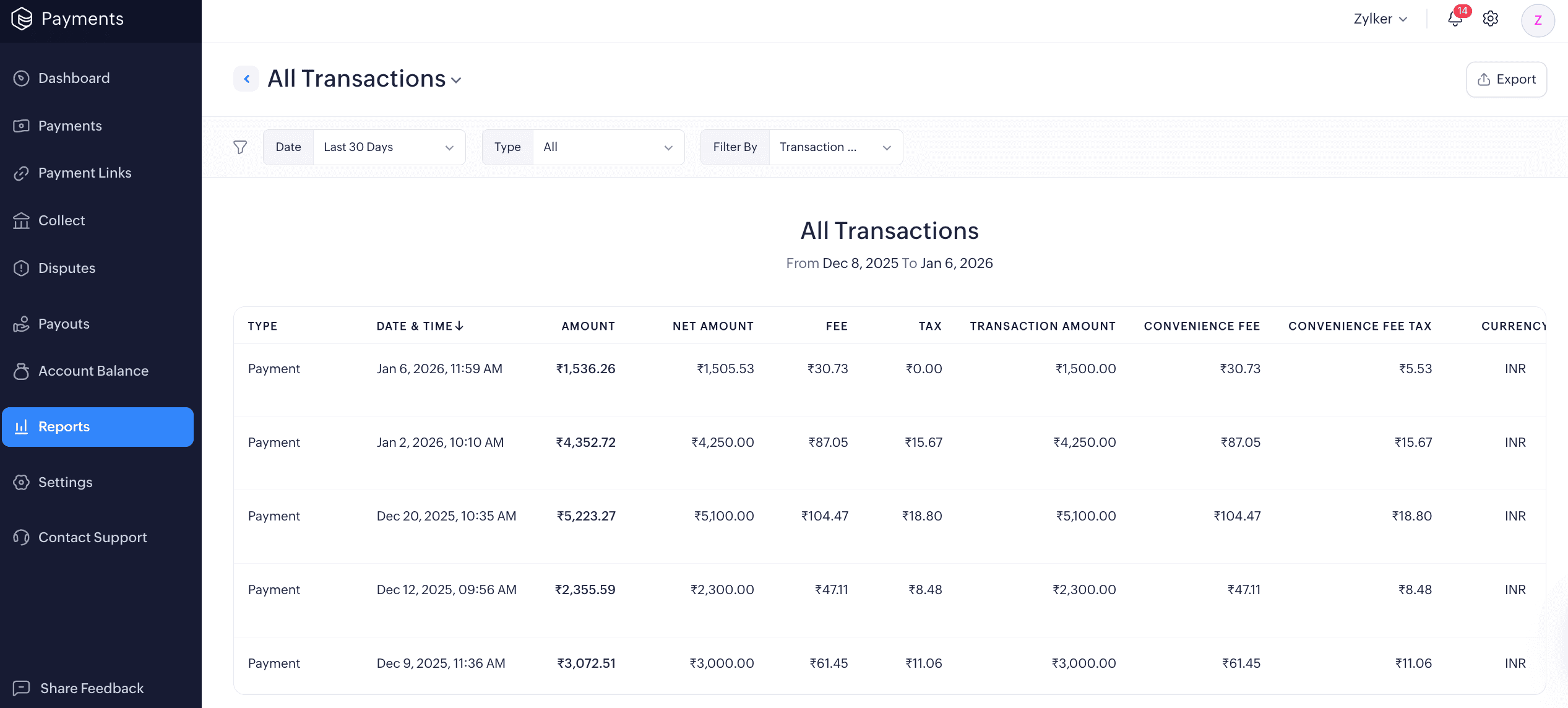Open Disputes using its alert icon
Image resolution: width=1568 pixels, height=708 pixels.
coord(22,268)
